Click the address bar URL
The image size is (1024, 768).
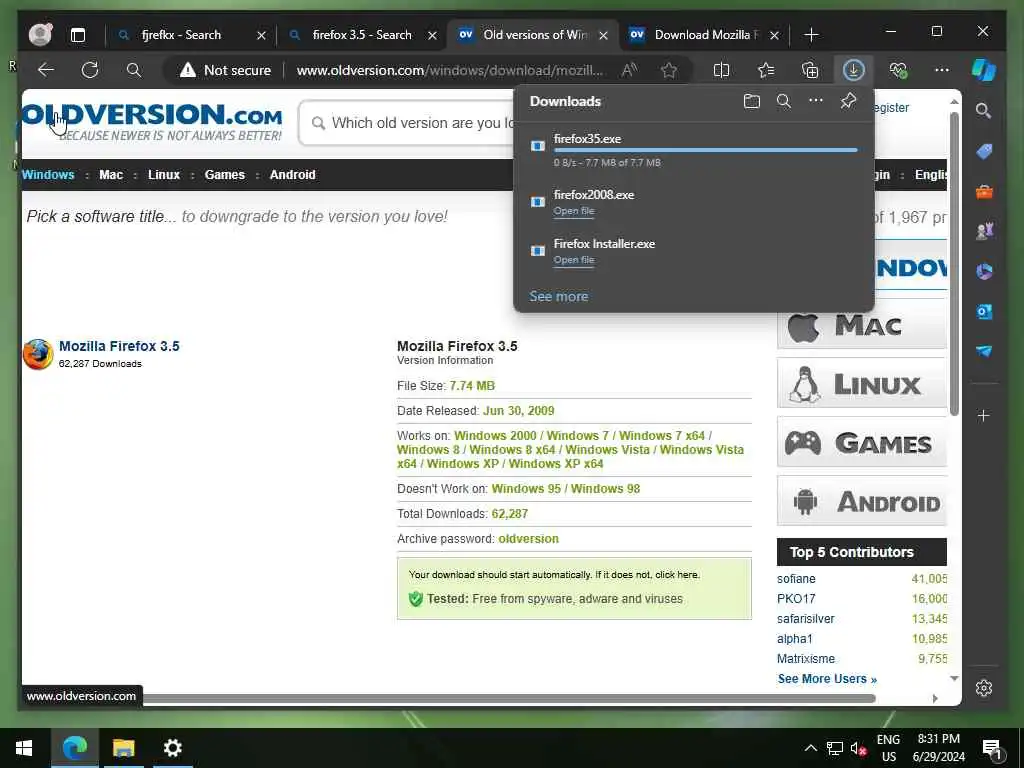point(450,70)
